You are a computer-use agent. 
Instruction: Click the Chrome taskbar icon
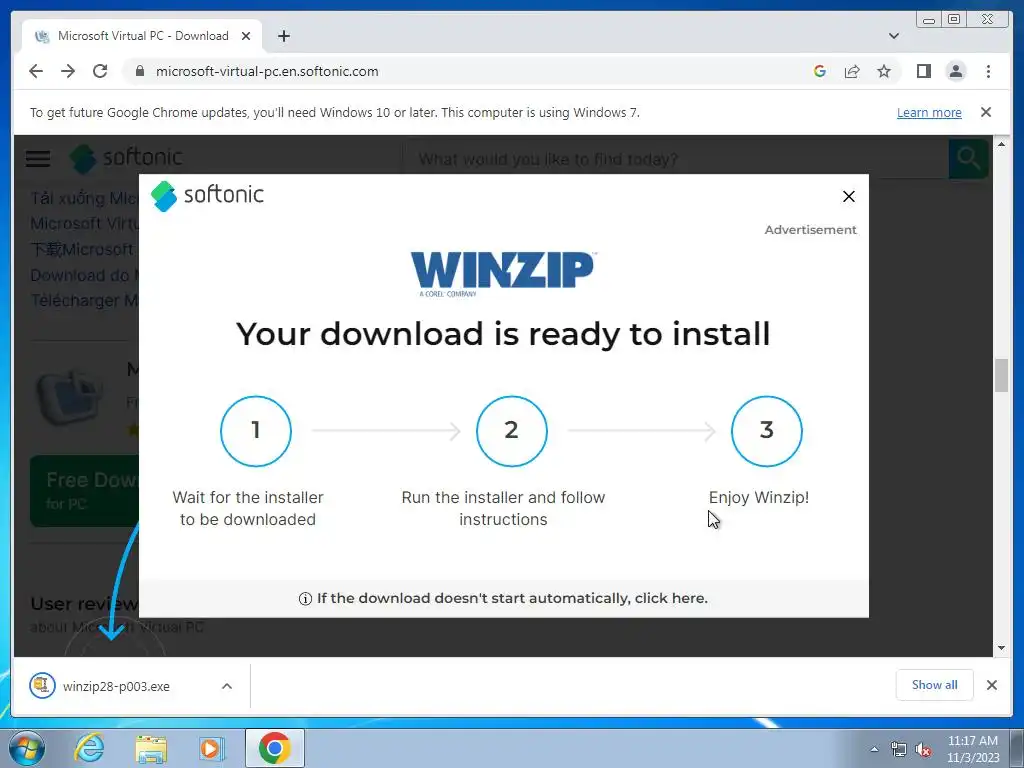point(275,748)
